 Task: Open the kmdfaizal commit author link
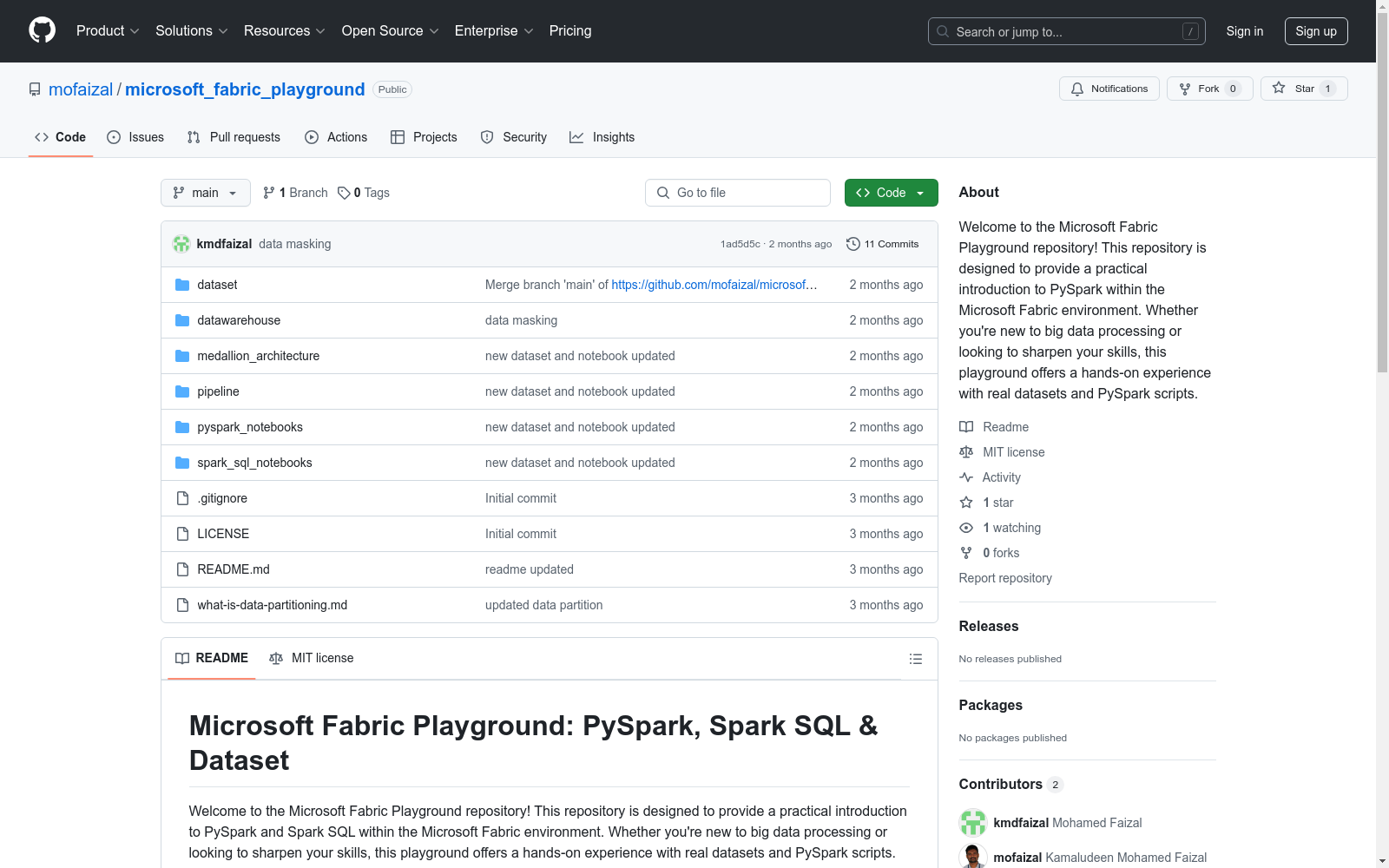pyautogui.click(x=224, y=244)
